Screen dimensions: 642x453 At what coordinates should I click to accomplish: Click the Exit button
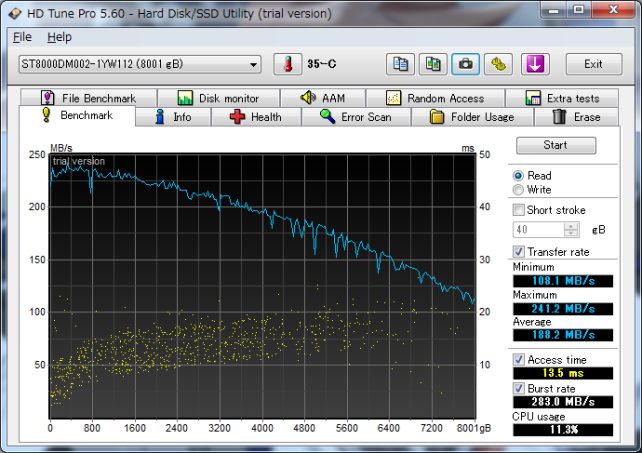[x=593, y=65]
